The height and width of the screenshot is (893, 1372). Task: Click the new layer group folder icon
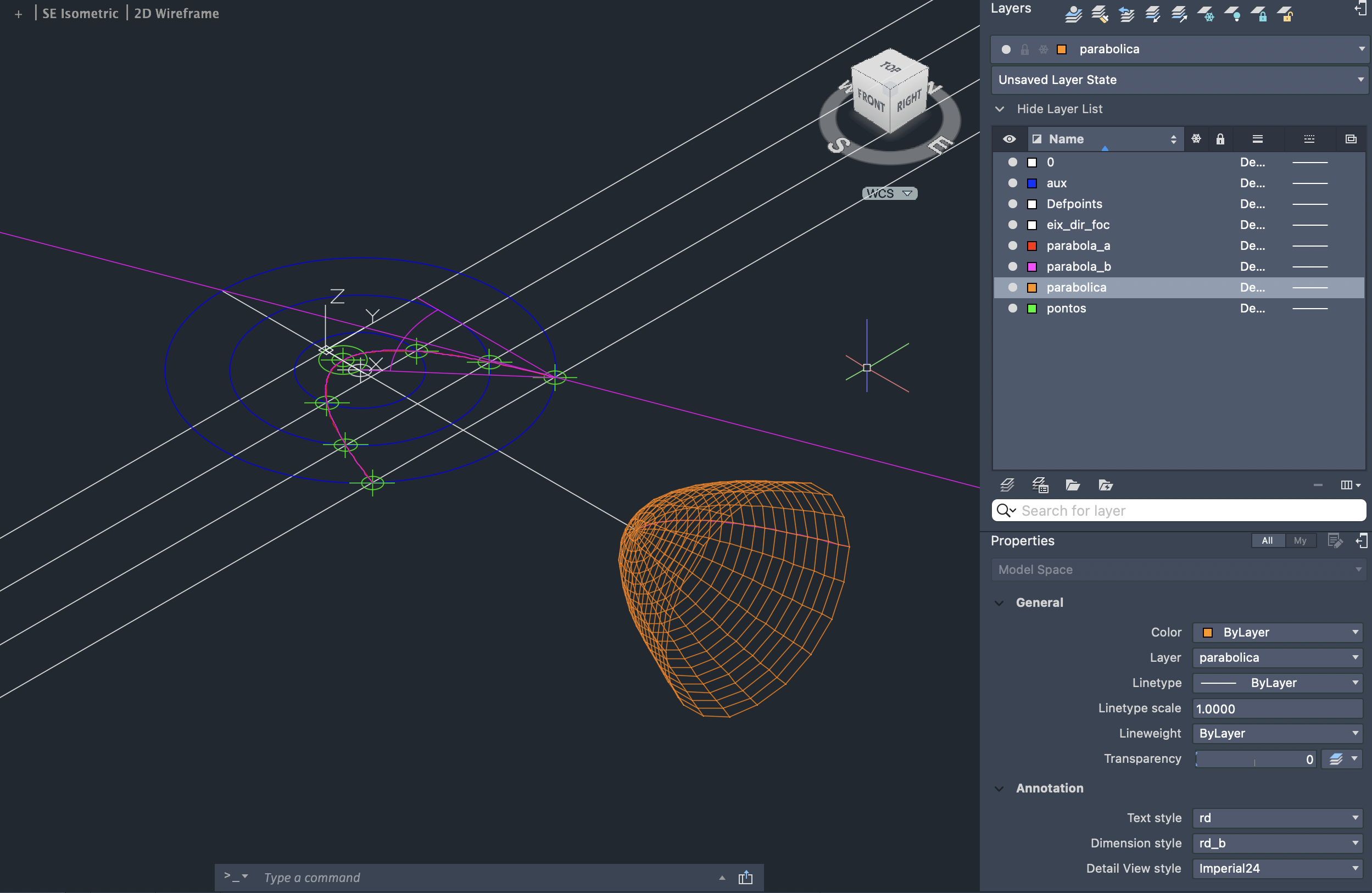coord(1072,485)
